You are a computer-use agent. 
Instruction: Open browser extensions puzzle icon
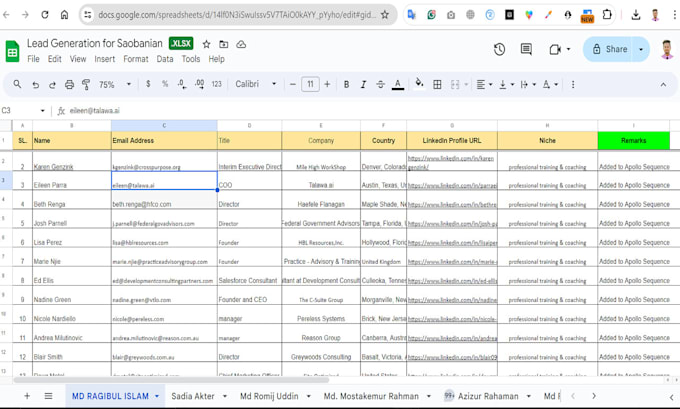[x=607, y=15]
